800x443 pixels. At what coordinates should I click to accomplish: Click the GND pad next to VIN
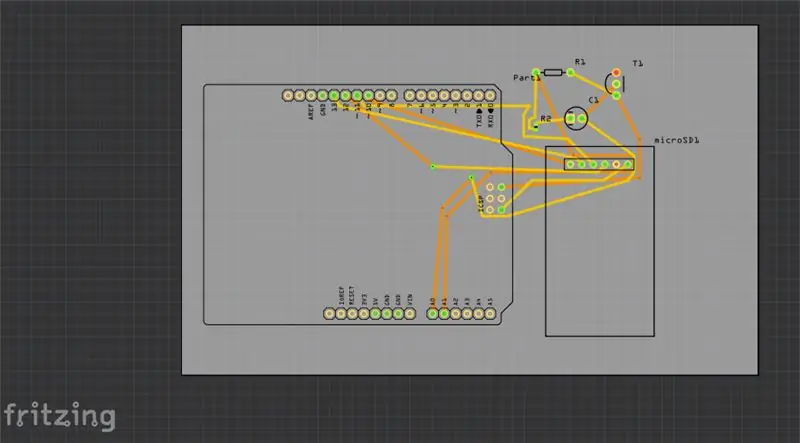click(398, 313)
